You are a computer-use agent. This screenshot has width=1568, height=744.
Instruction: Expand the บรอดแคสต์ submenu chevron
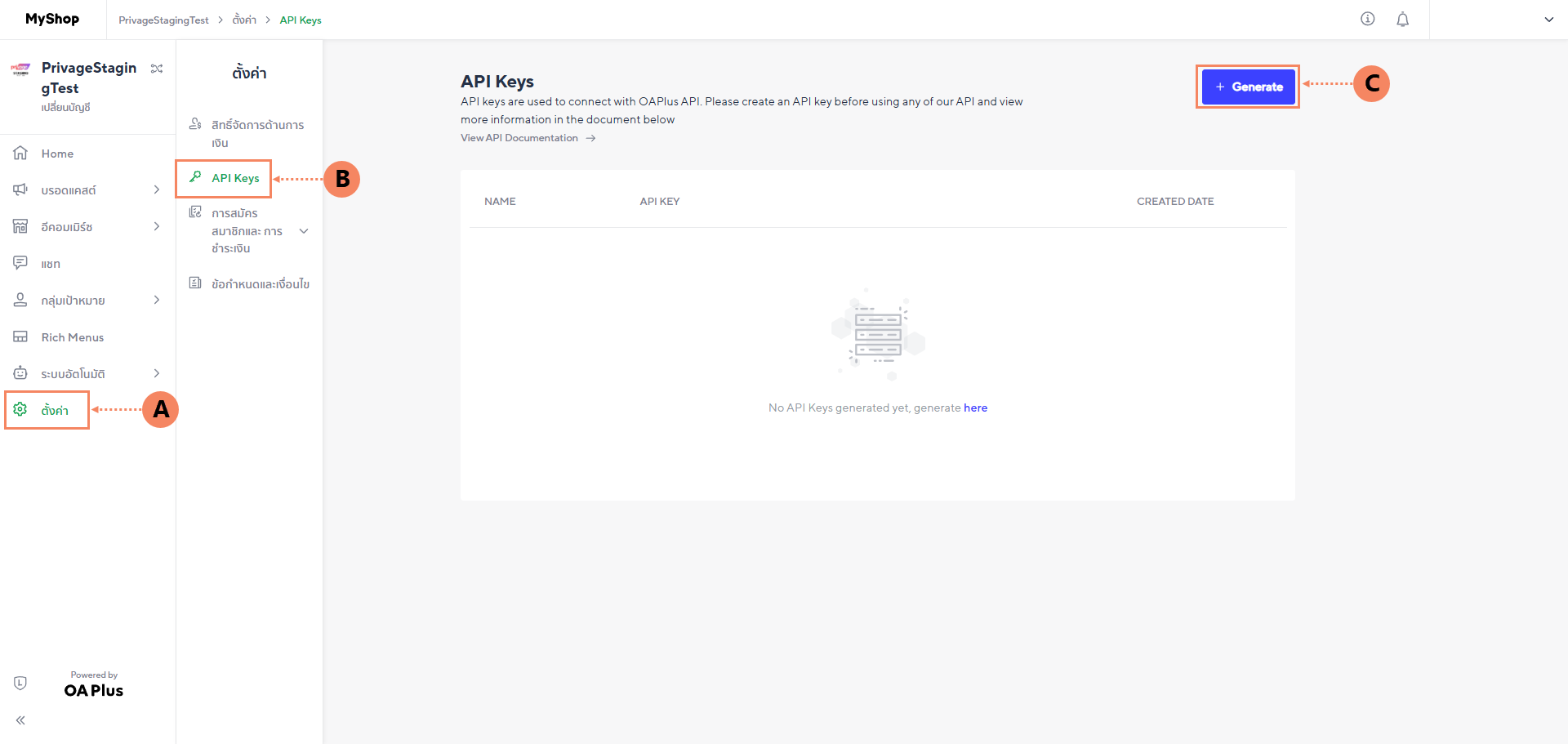157,189
